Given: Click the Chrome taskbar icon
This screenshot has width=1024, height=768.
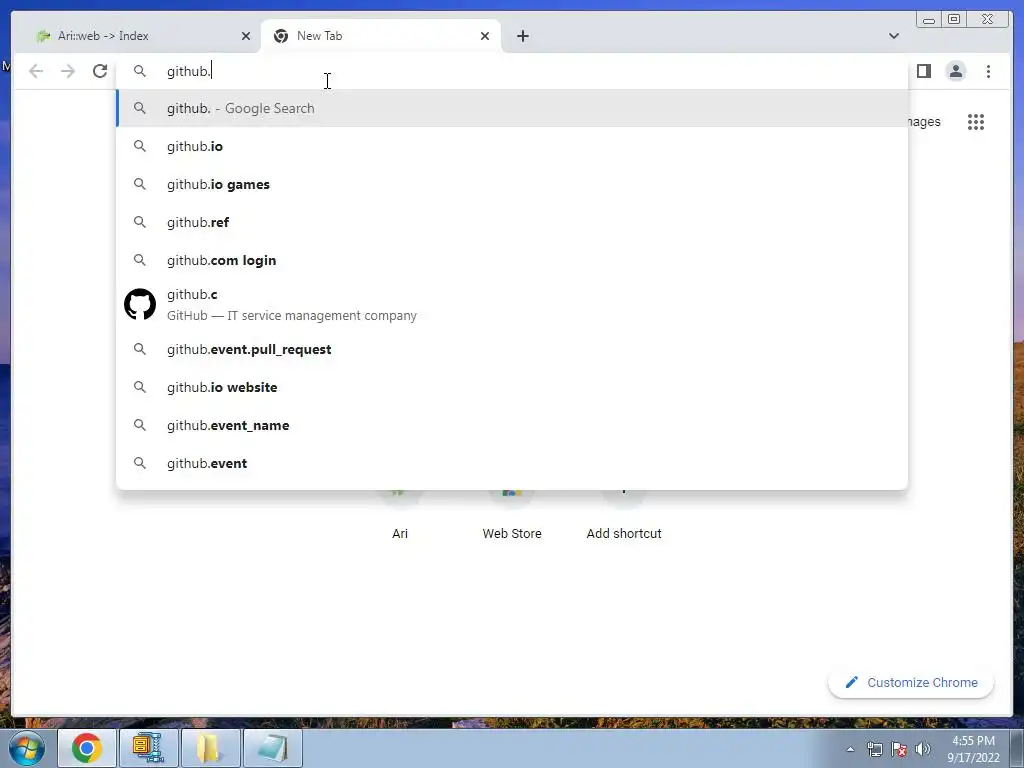Looking at the screenshot, I should click(87, 748).
